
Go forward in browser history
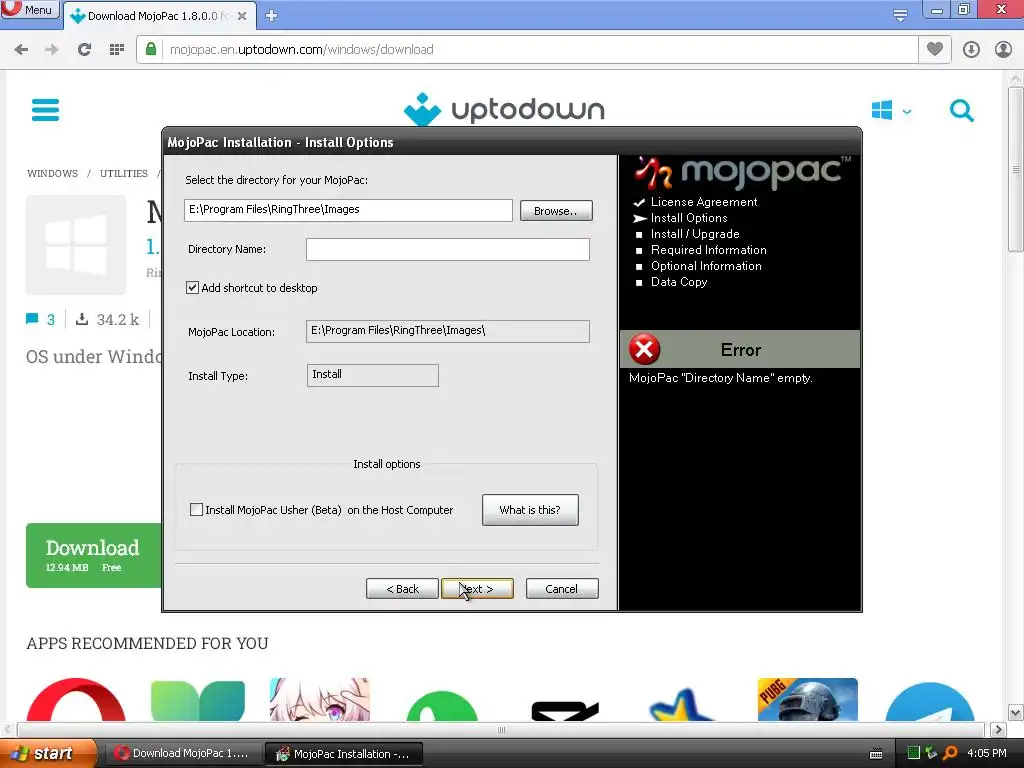point(52,50)
